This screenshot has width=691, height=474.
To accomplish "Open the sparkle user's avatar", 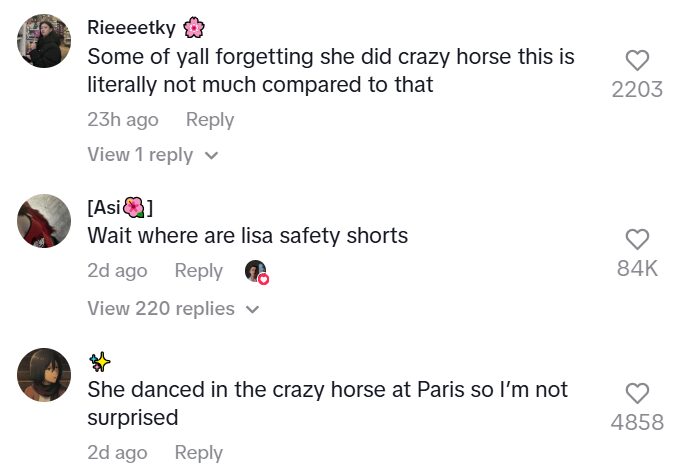I will 44,375.
